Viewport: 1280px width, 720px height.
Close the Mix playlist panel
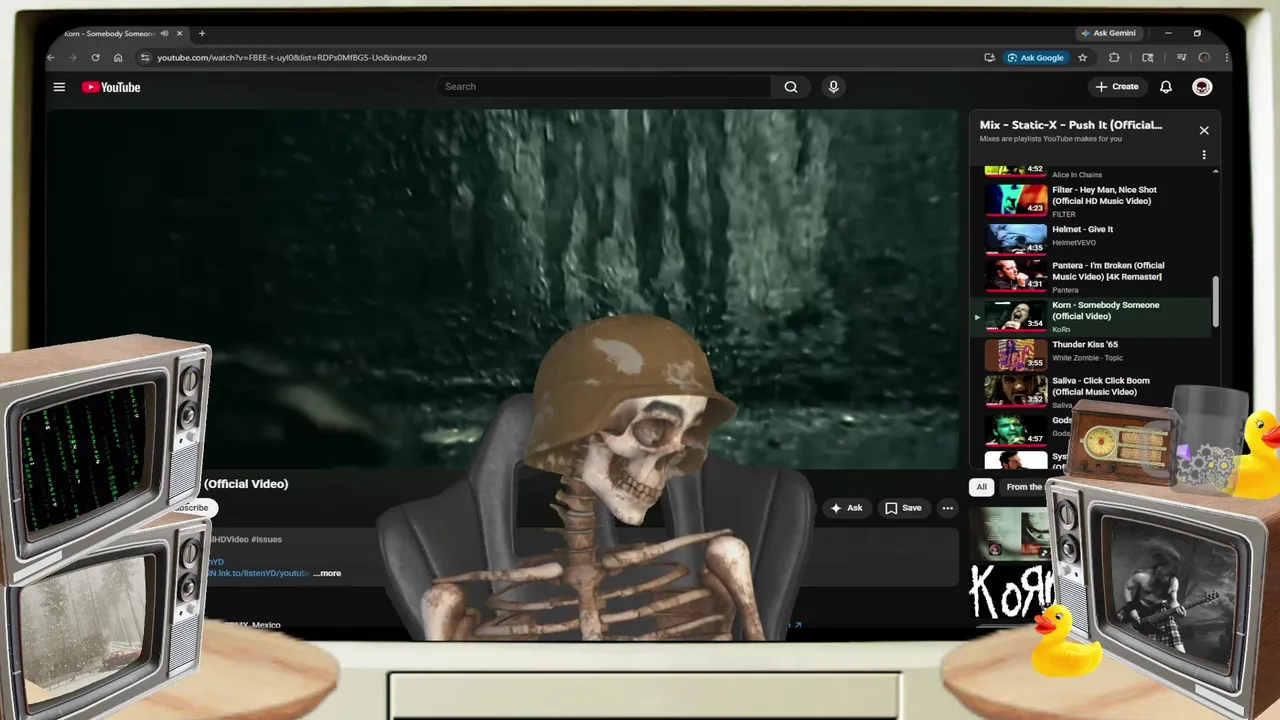[1204, 130]
